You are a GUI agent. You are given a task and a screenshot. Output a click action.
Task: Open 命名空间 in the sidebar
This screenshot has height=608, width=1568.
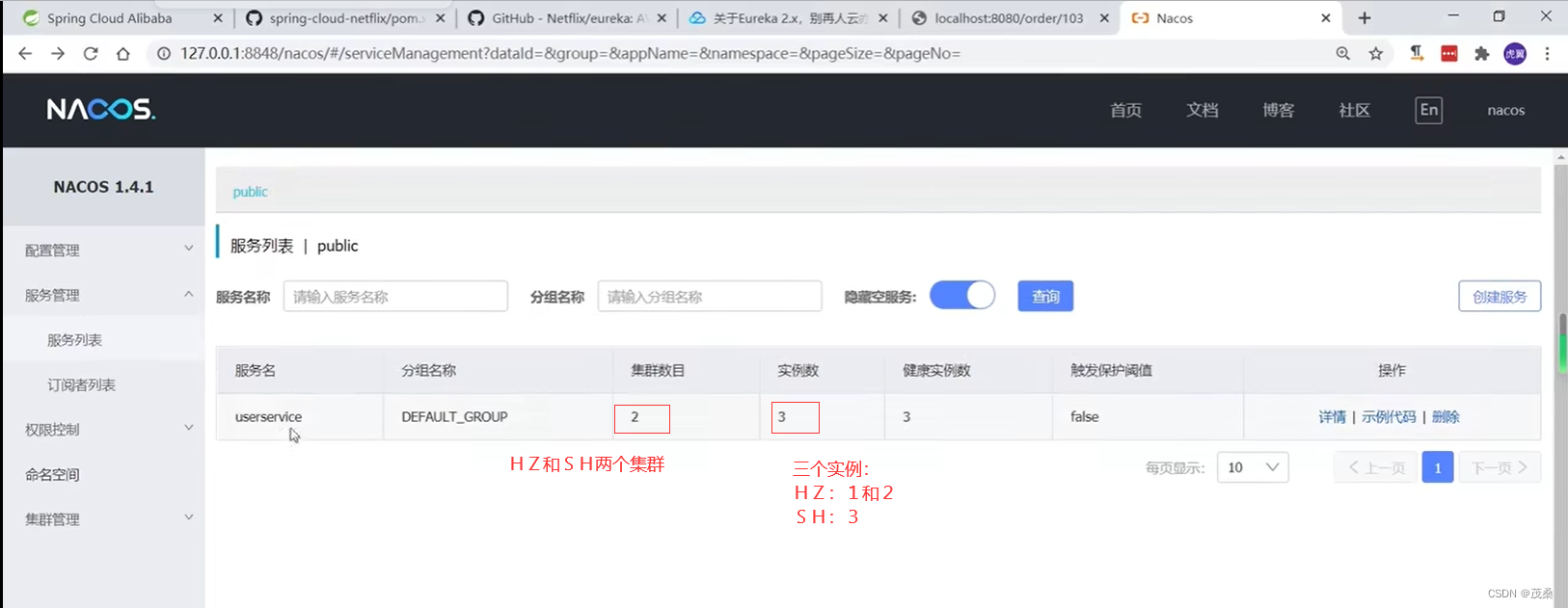[x=104, y=474]
